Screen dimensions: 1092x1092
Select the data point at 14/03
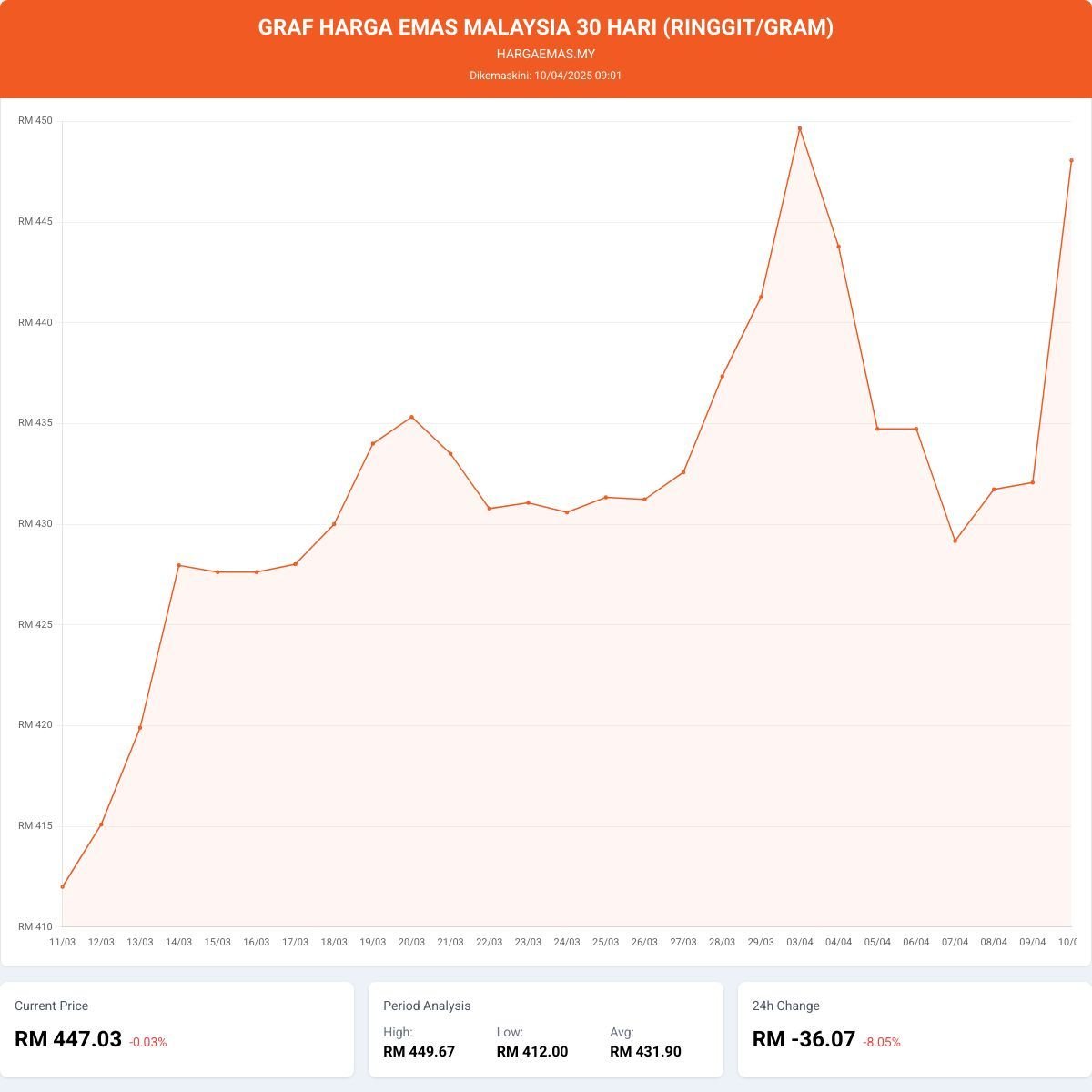click(x=178, y=565)
